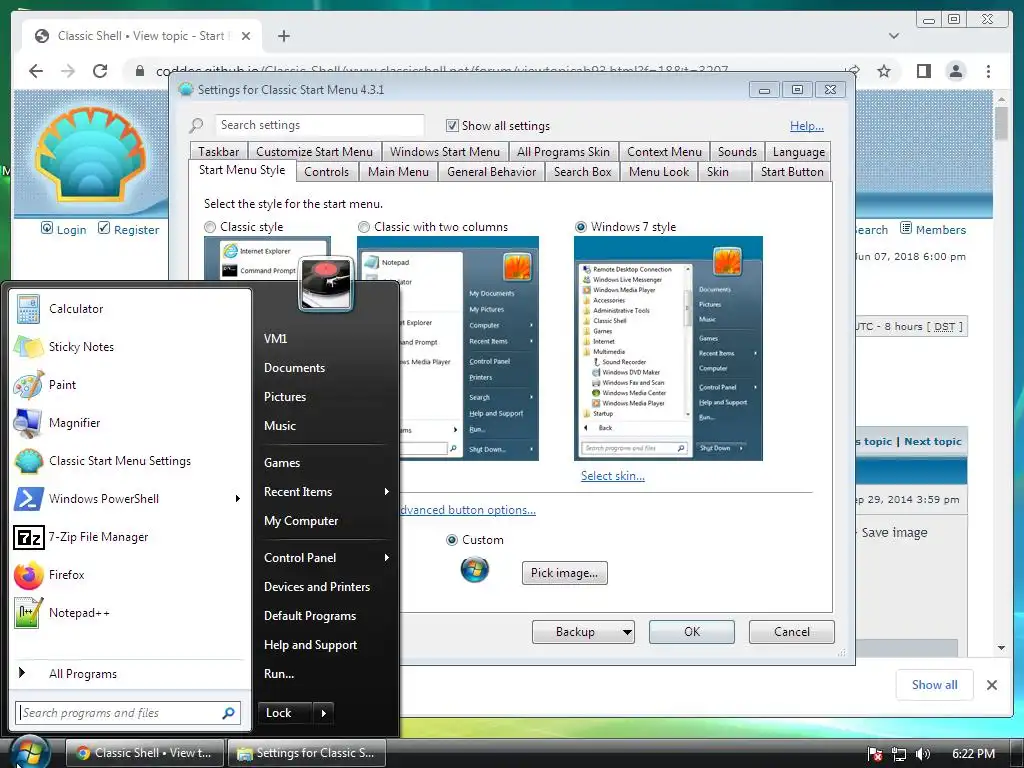Click the Classic Shell logo on forum page
The height and width of the screenshot is (768, 1024).
coord(90,155)
